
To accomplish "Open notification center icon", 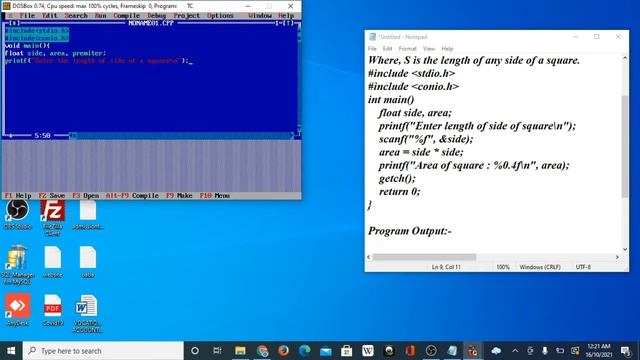I will pos(625,351).
